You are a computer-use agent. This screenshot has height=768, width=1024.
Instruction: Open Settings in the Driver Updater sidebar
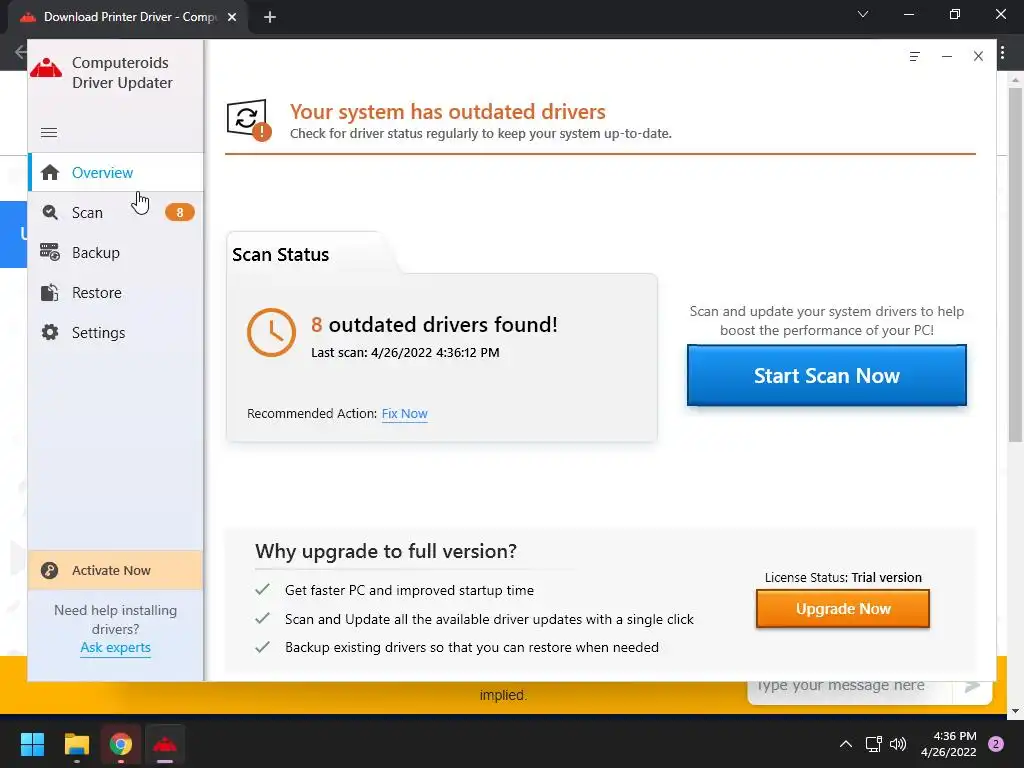pos(116,332)
